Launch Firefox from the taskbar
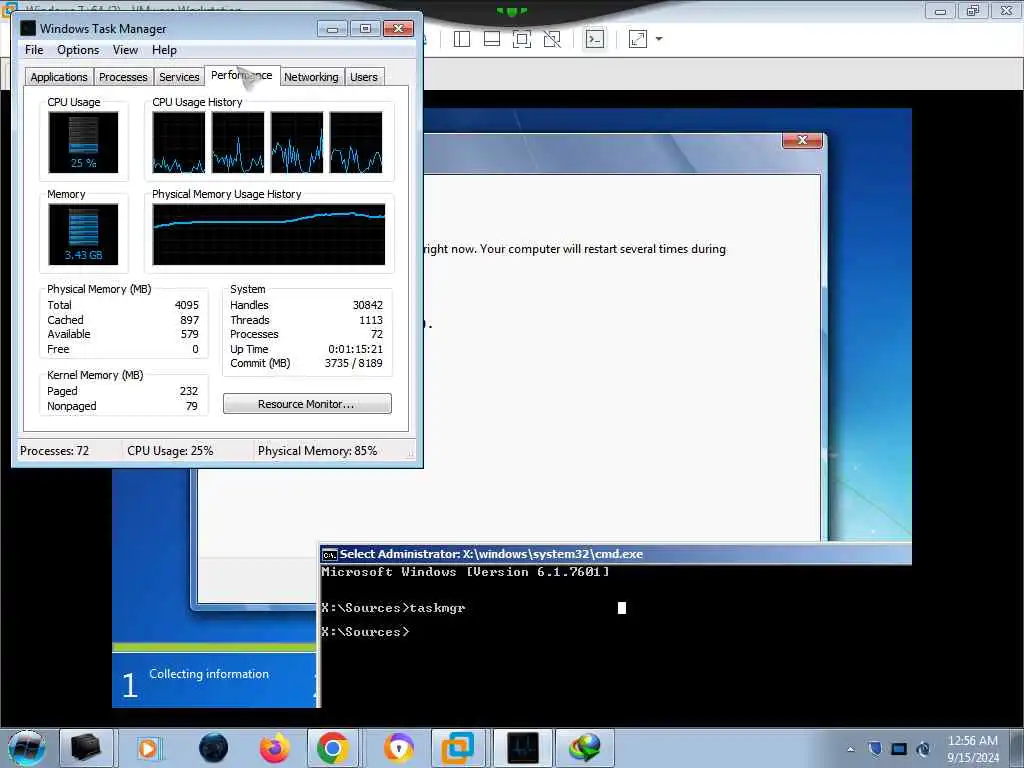 [x=274, y=748]
